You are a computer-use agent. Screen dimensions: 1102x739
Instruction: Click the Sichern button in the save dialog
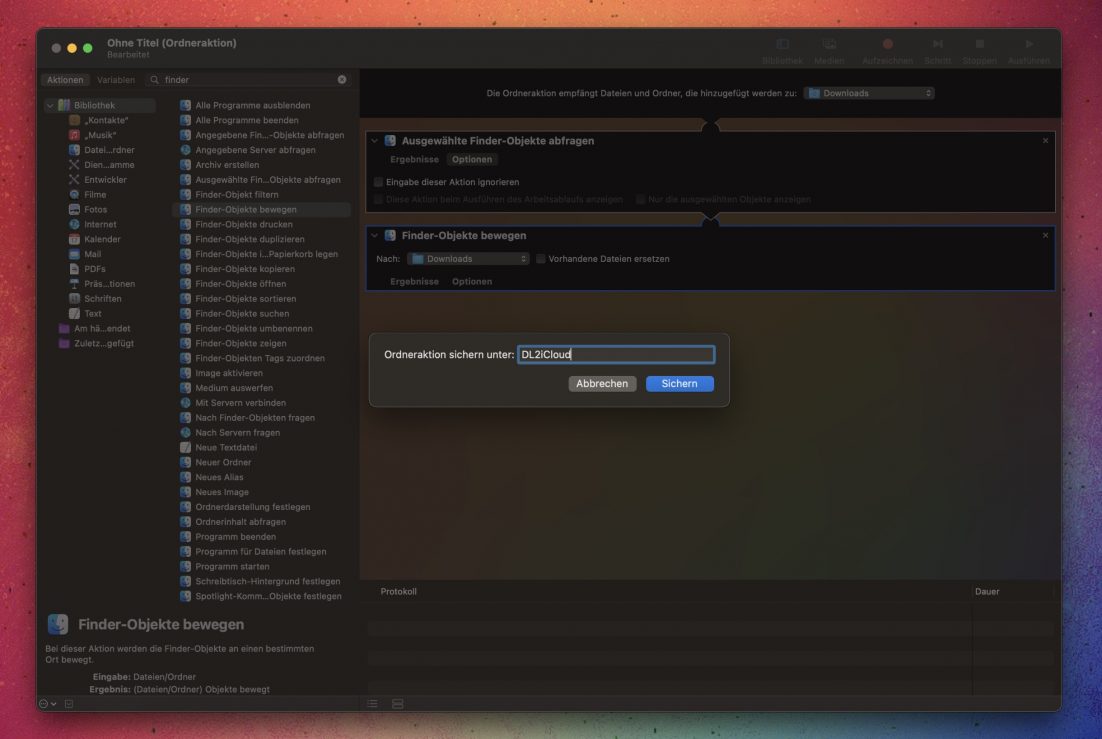(679, 383)
